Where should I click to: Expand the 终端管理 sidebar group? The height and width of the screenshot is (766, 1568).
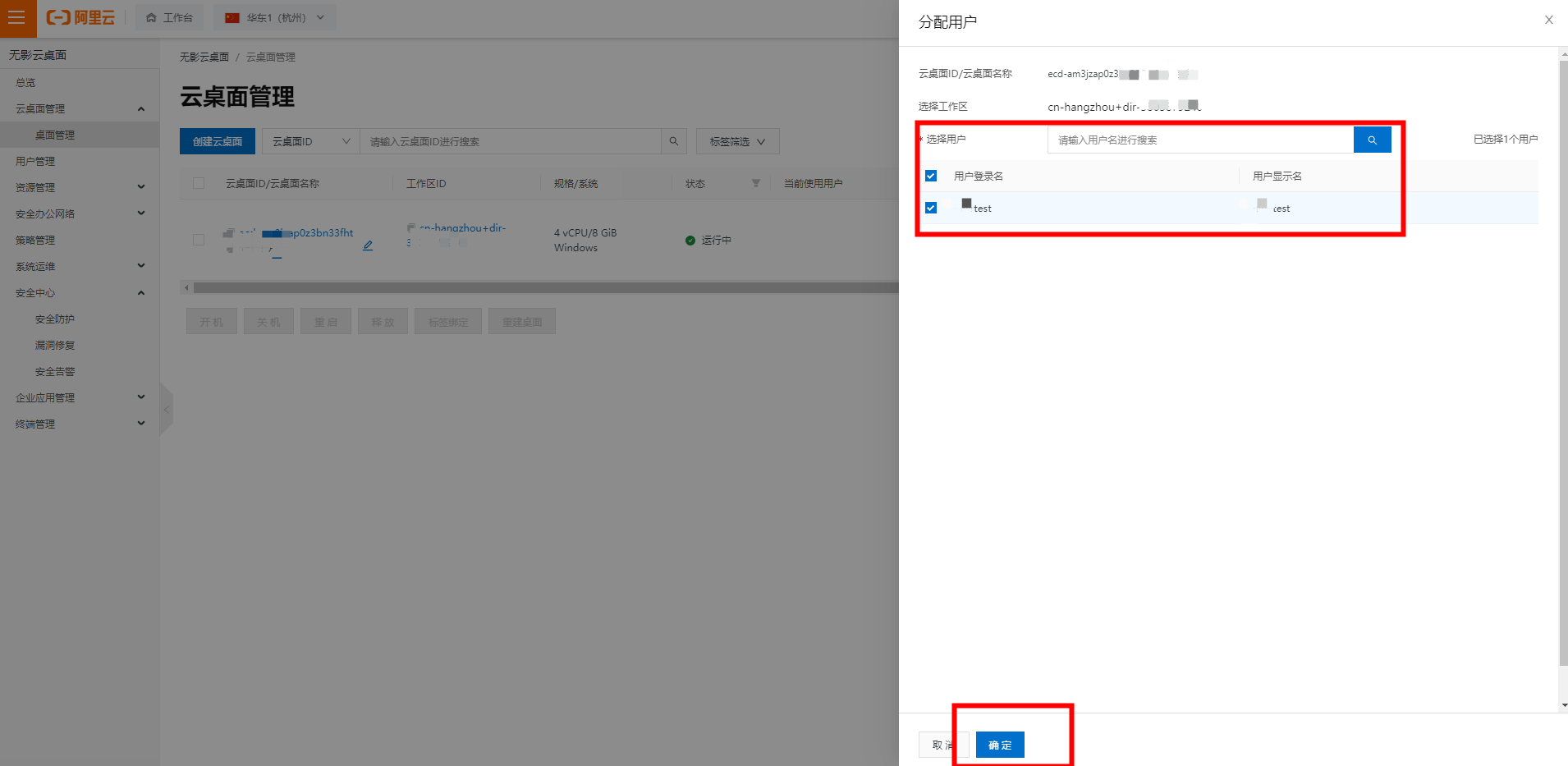(x=80, y=424)
